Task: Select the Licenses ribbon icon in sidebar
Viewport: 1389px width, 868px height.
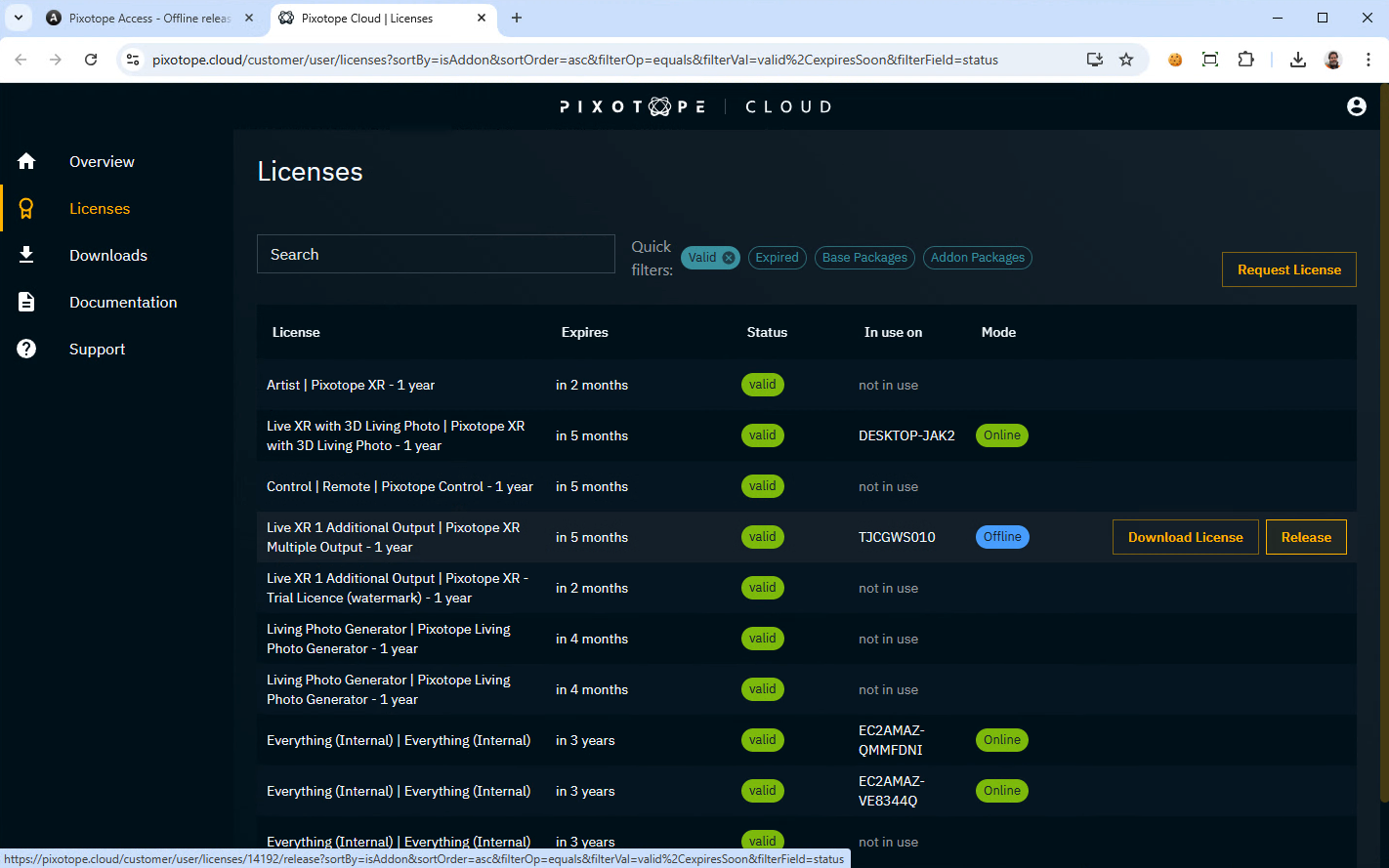Action: (x=25, y=208)
